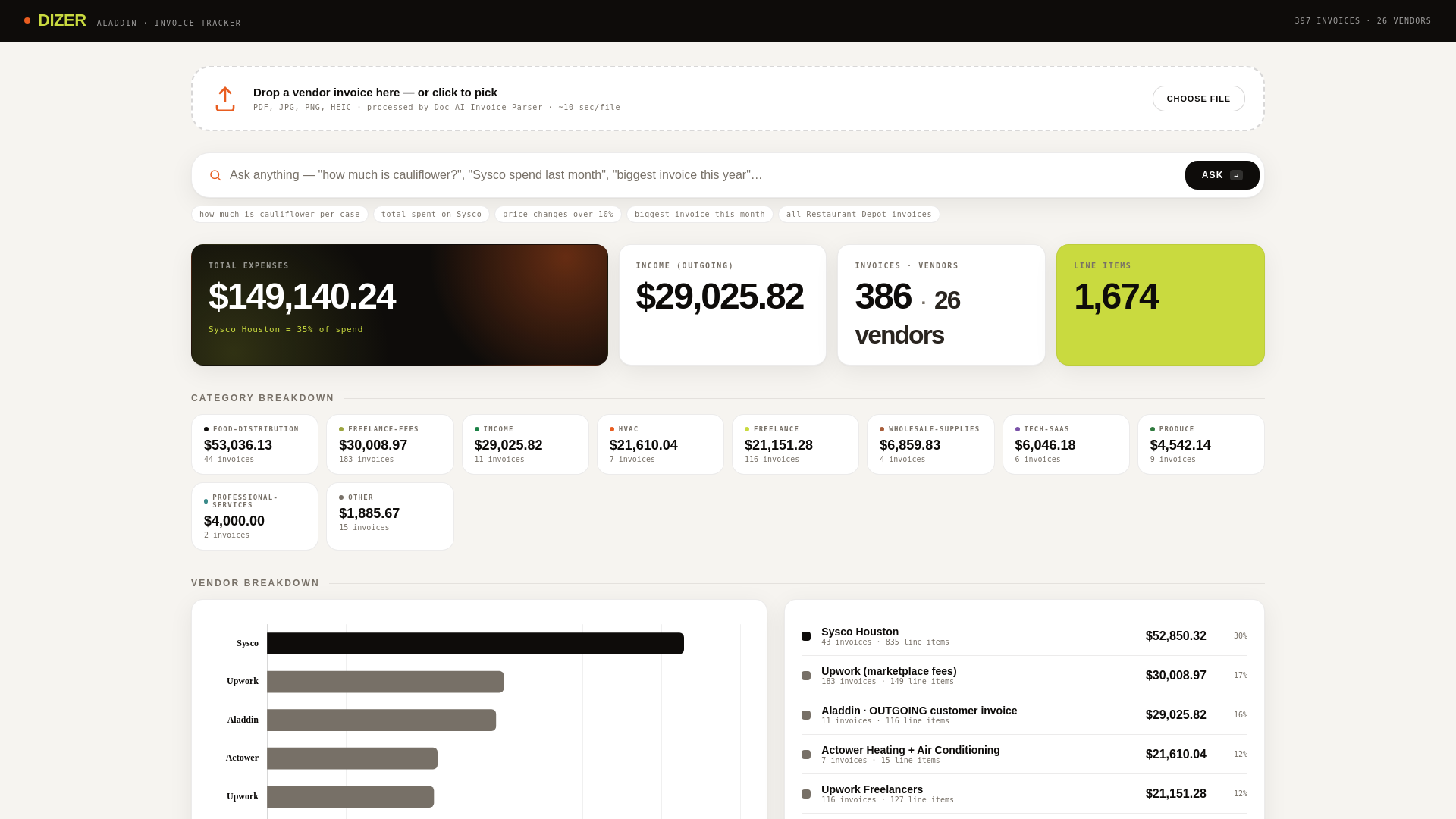Image resolution: width=1456 pixels, height=819 pixels.
Task: Select 'all Restaurant Depot invoices' suggestion
Action: 859,215
